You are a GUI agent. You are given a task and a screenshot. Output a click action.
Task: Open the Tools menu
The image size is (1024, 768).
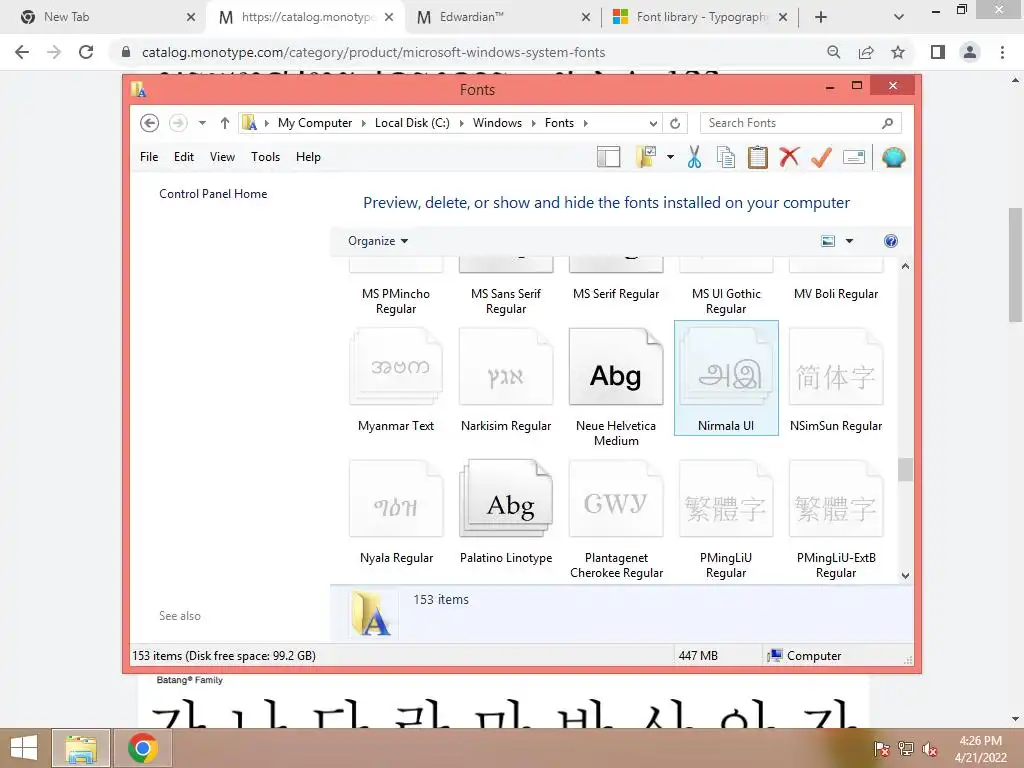coord(265,157)
